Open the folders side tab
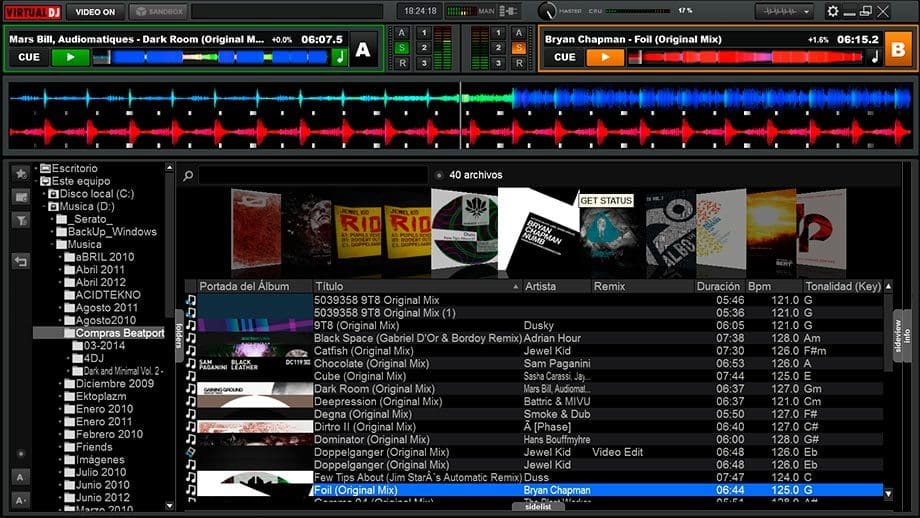 (179, 335)
